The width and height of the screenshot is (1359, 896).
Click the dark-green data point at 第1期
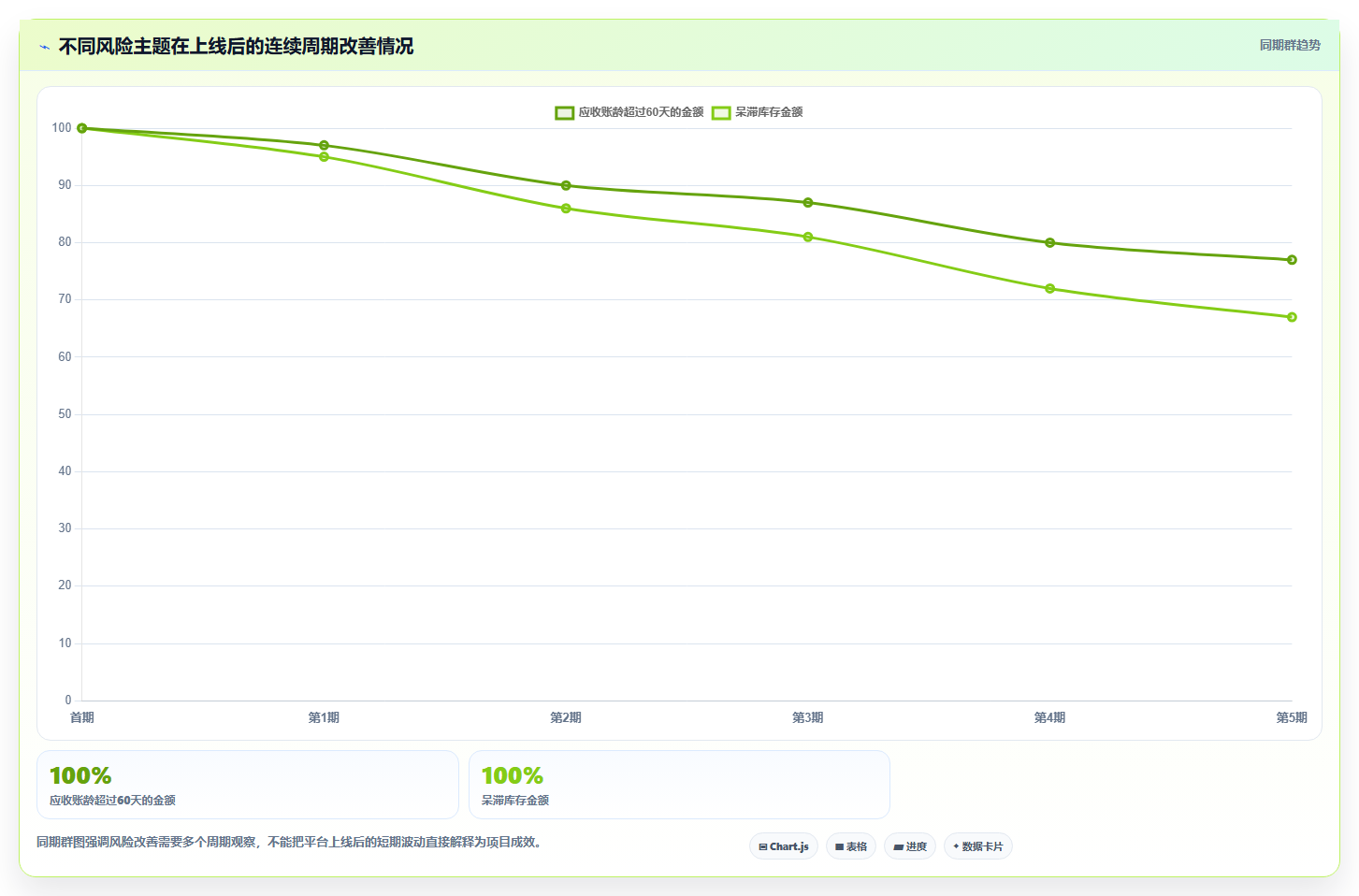point(324,145)
